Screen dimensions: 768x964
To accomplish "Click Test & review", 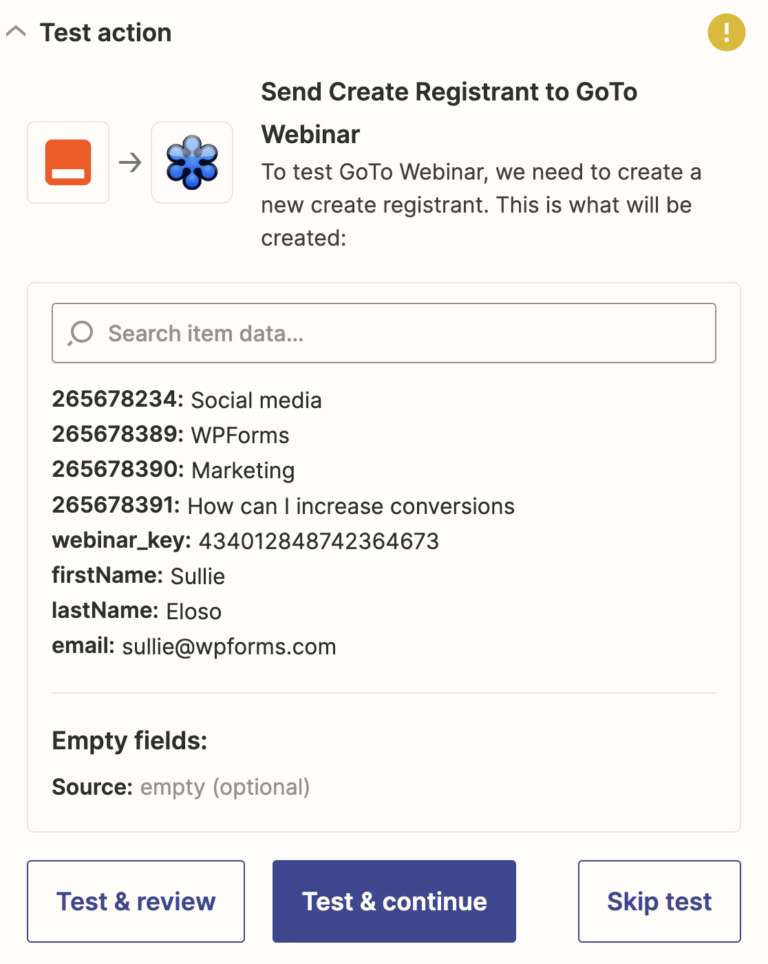I will [135, 901].
